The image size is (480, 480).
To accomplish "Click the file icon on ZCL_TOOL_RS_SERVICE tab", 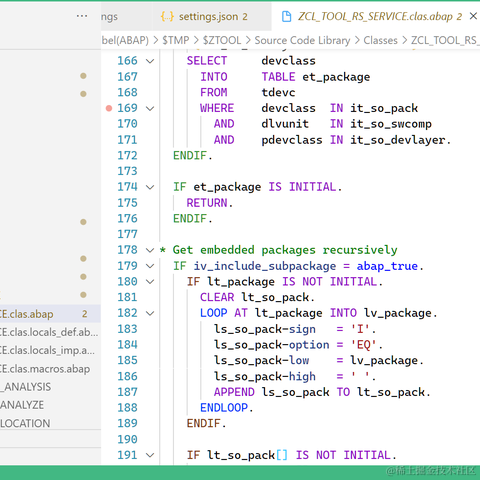I will pos(286,16).
